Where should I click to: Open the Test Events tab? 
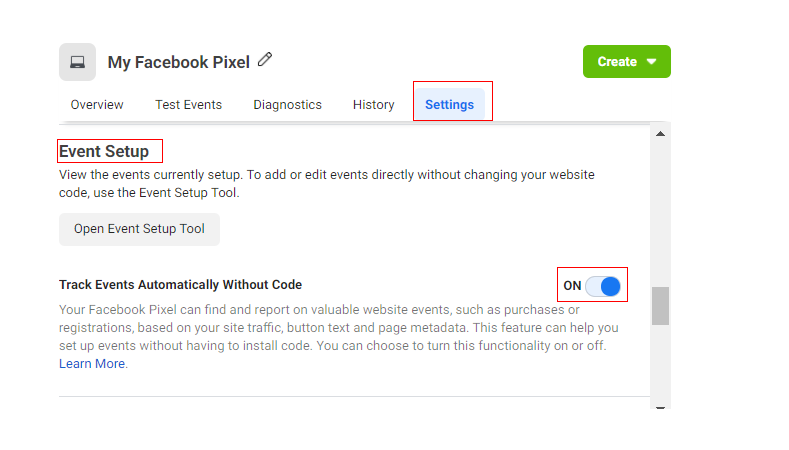click(188, 104)
